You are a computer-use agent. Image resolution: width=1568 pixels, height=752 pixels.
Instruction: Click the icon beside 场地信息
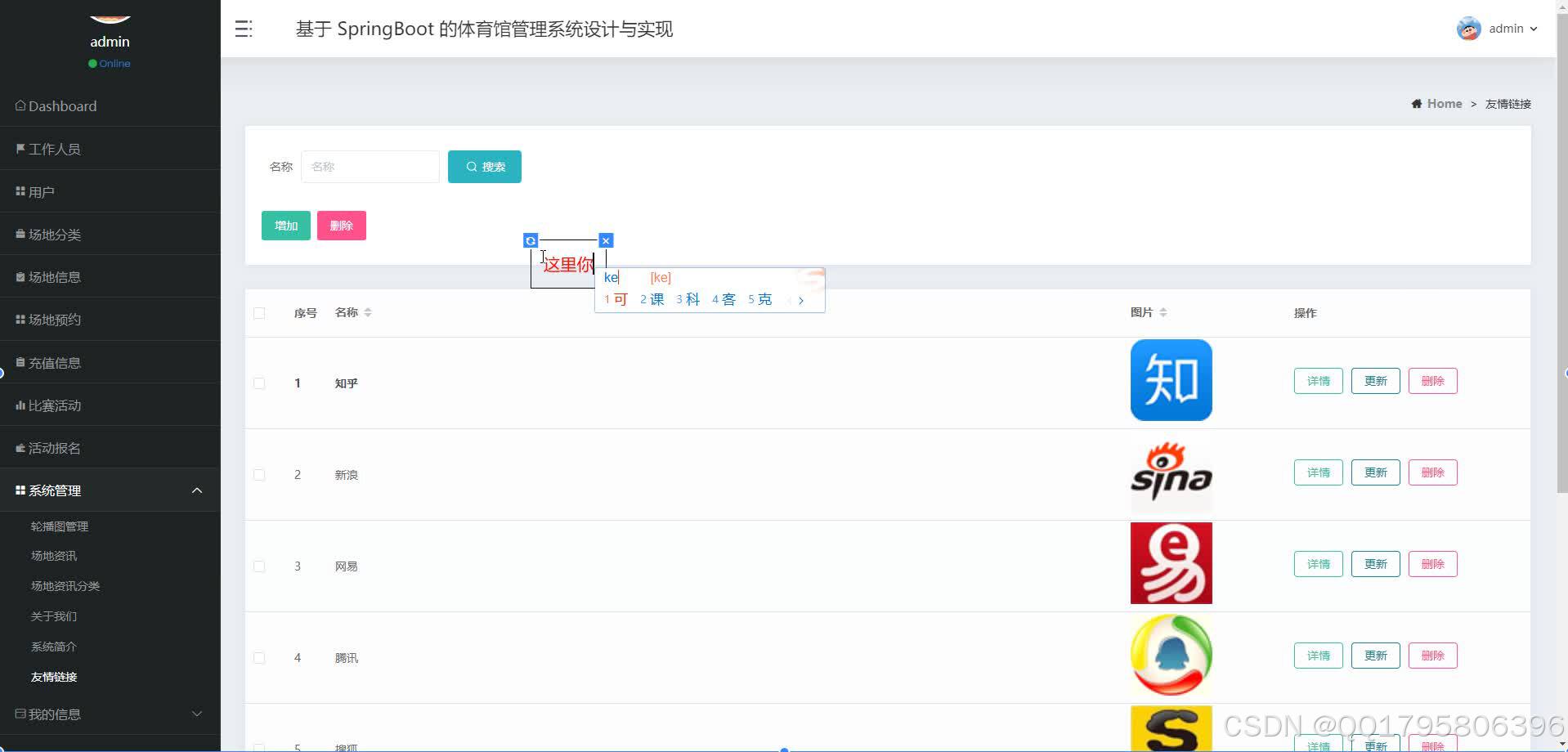coord(20,277)
